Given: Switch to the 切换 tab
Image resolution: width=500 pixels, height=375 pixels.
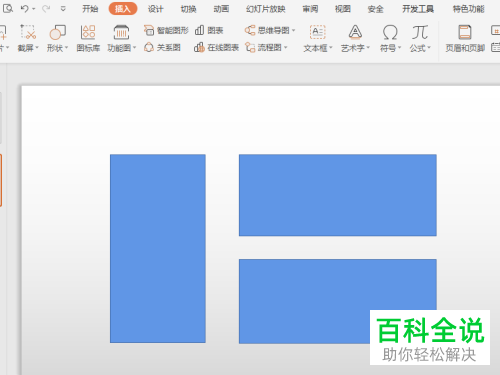Looking at the screenshot, I should 188,9.
